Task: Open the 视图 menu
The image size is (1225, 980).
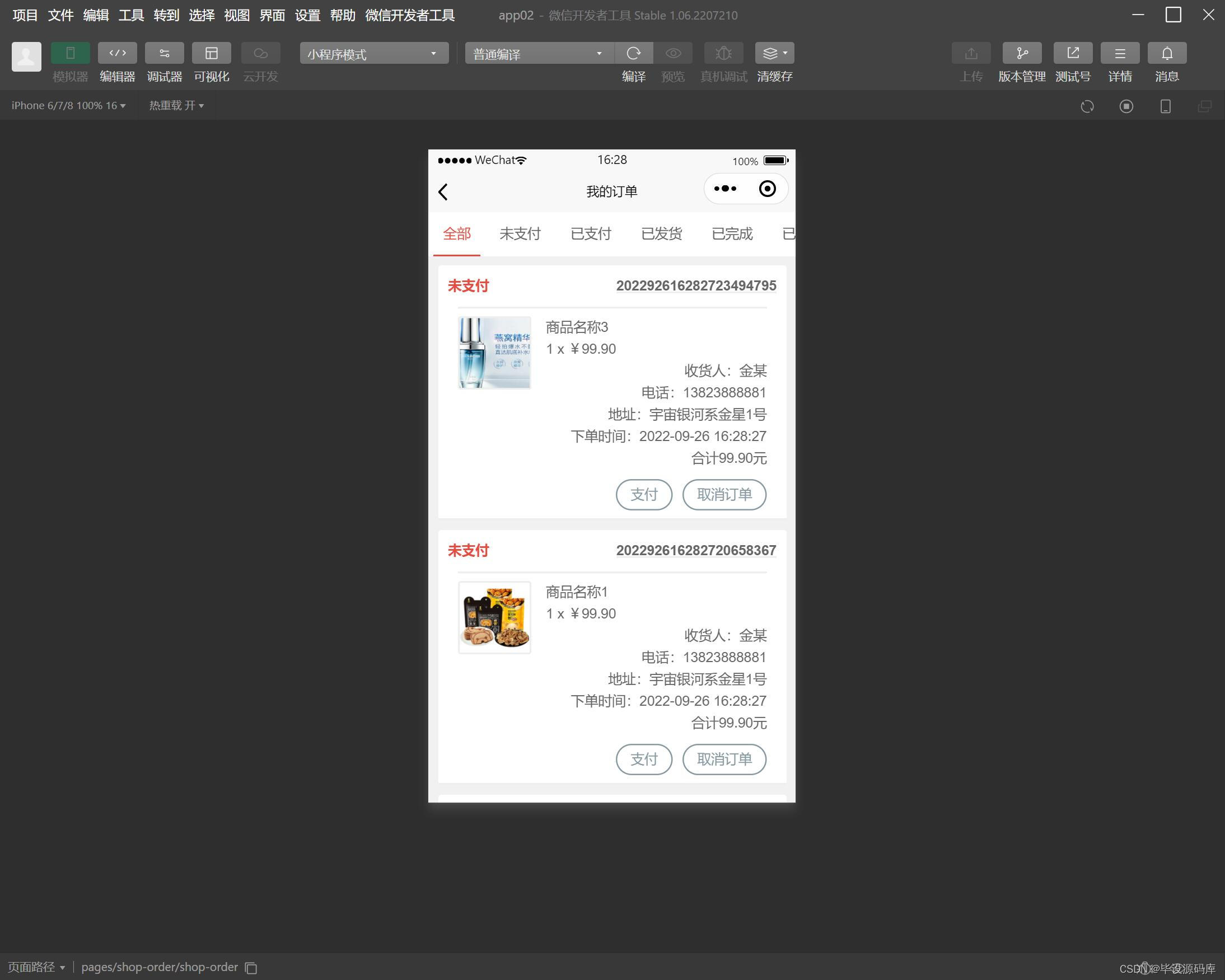Action: point(237,15)
